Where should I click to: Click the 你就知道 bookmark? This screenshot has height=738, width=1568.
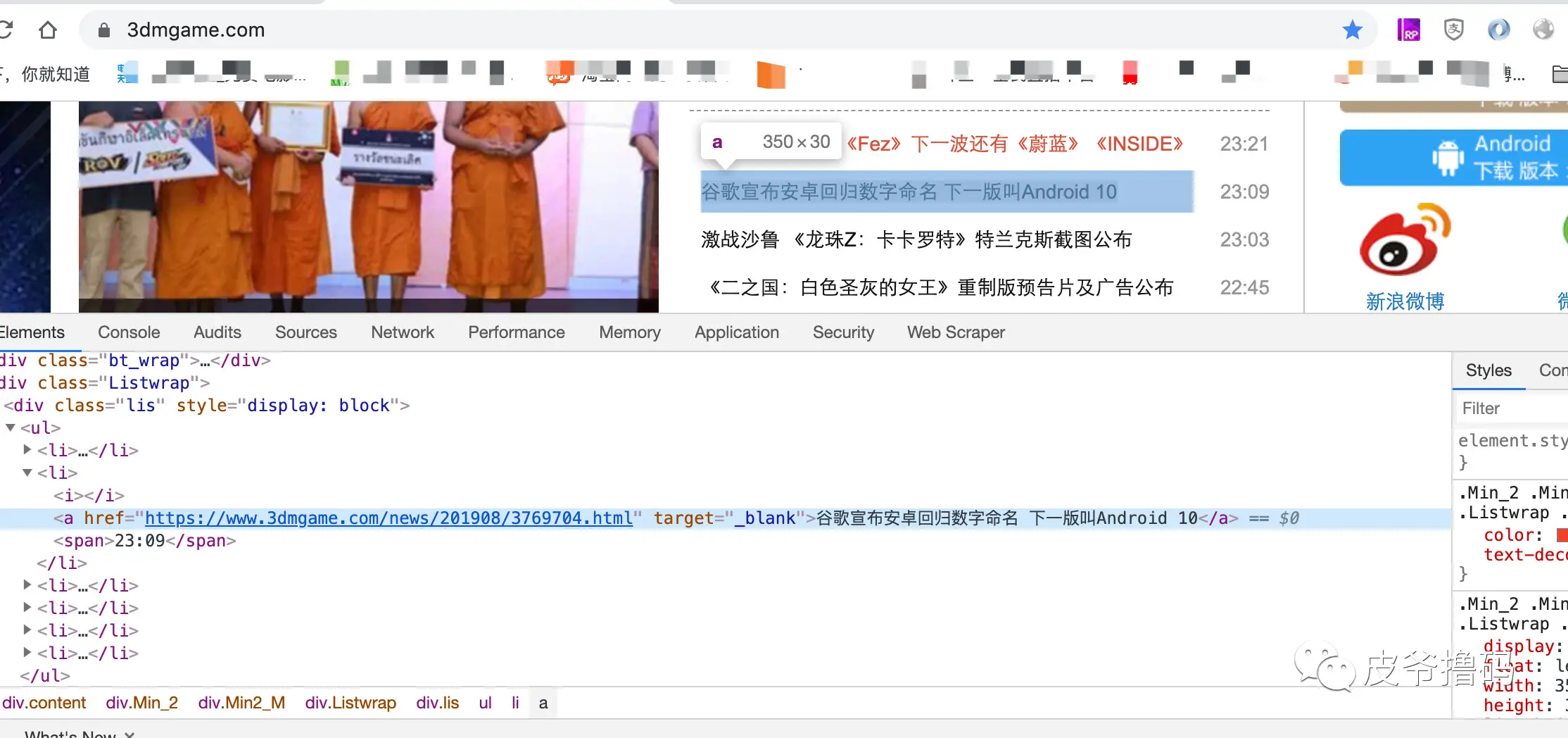click(56, 74)
